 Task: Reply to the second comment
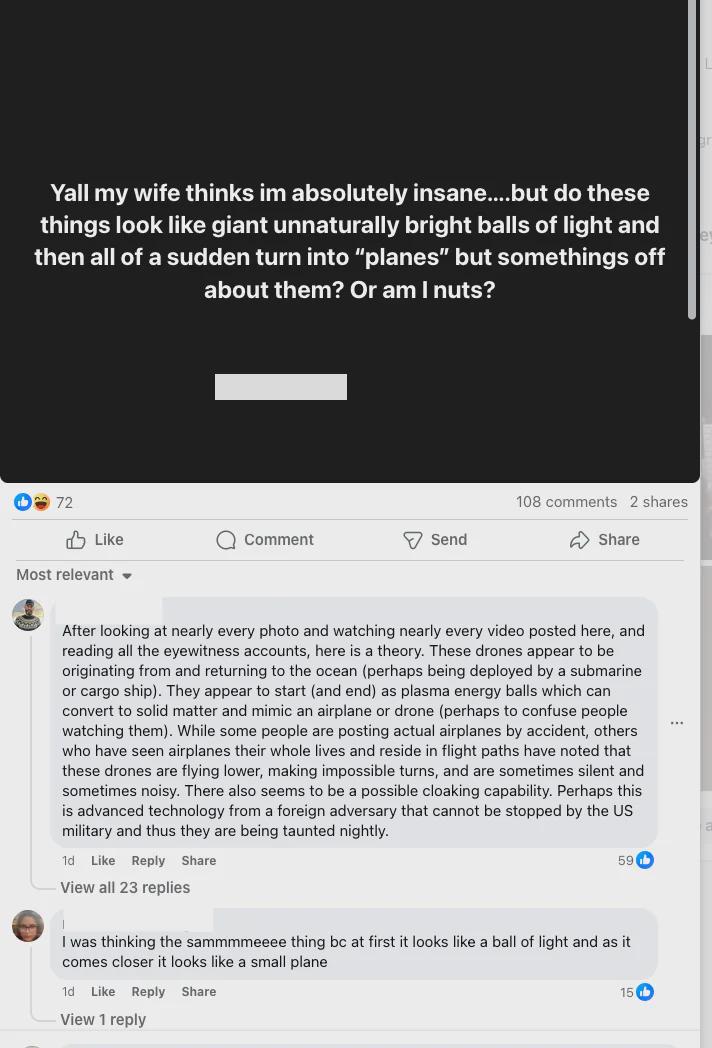pos(148,992)
